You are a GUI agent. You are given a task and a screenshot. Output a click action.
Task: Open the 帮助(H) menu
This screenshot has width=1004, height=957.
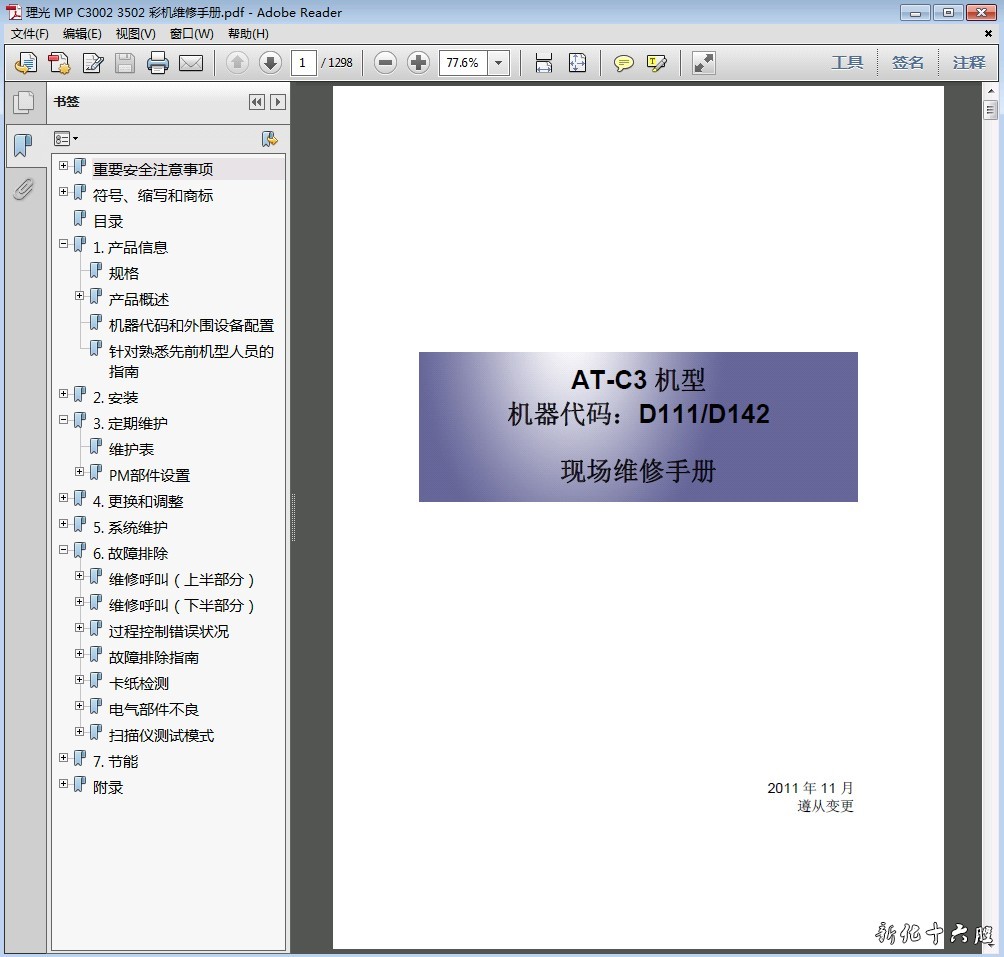point(248,34)
